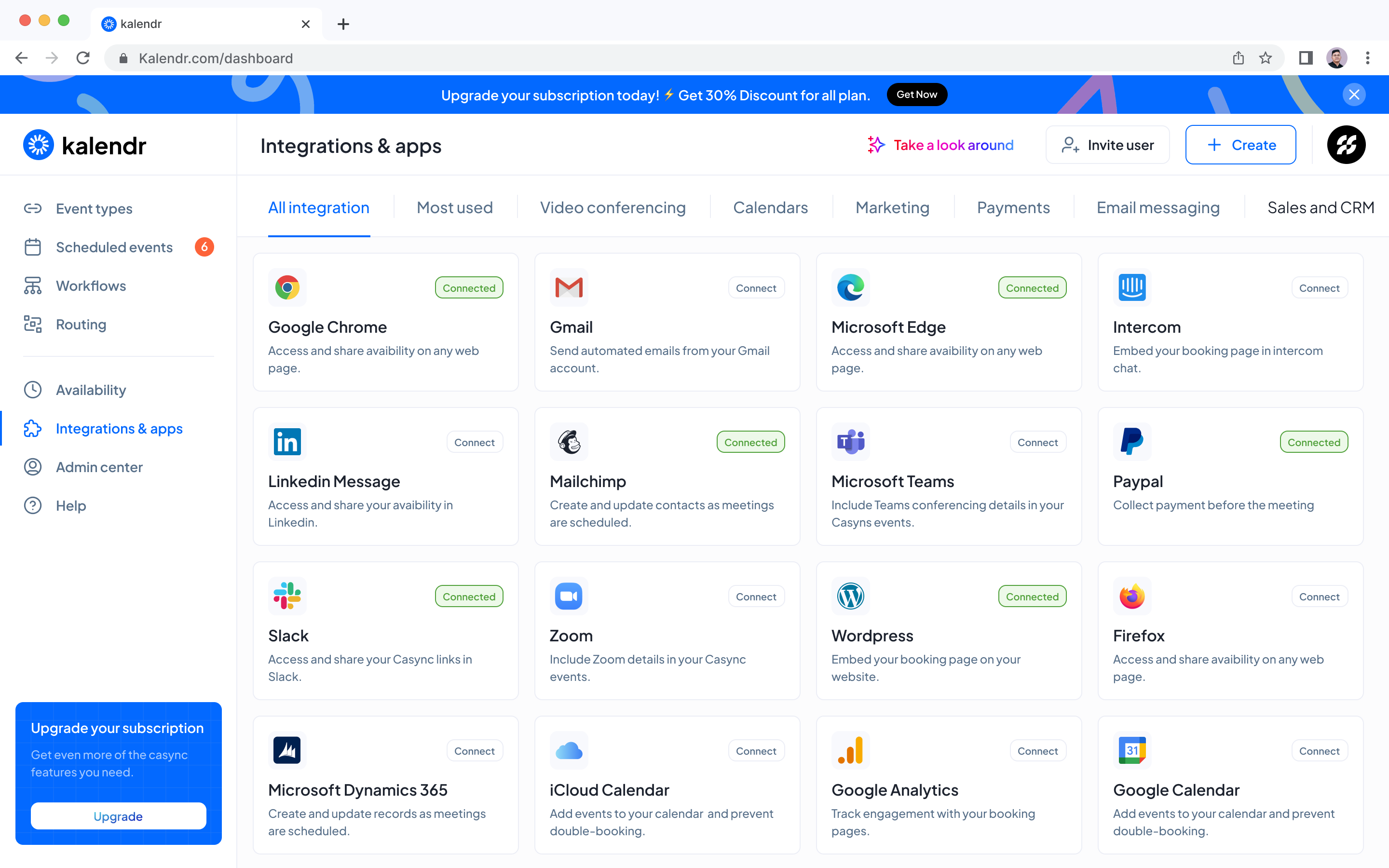Screen dimensions: 1389x868
Task: Click Connect on Linkedin Message card
Action: point(474,442)
